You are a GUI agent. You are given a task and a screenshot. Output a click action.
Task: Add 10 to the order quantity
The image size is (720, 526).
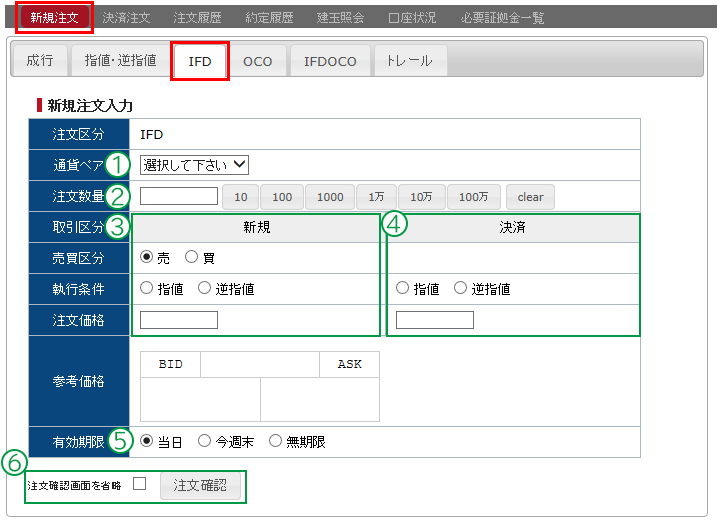pyautogui.click(x=241, y=197)
